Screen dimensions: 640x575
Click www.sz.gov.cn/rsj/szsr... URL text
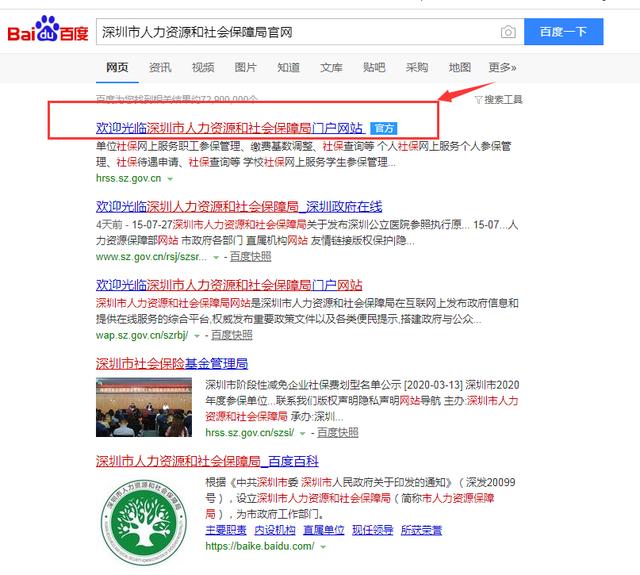click(151, 257)
